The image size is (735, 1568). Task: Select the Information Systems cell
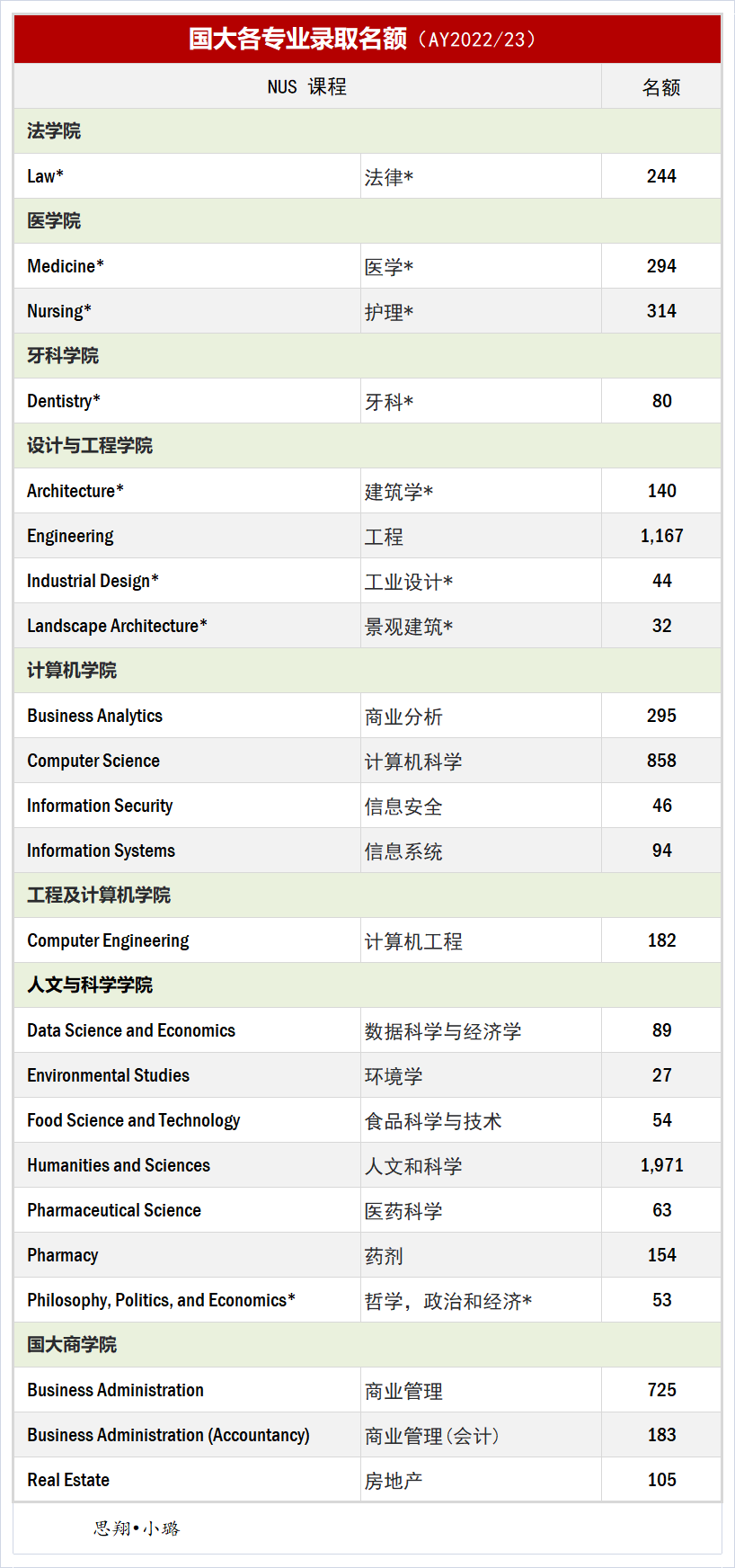(x=187, y=851)
